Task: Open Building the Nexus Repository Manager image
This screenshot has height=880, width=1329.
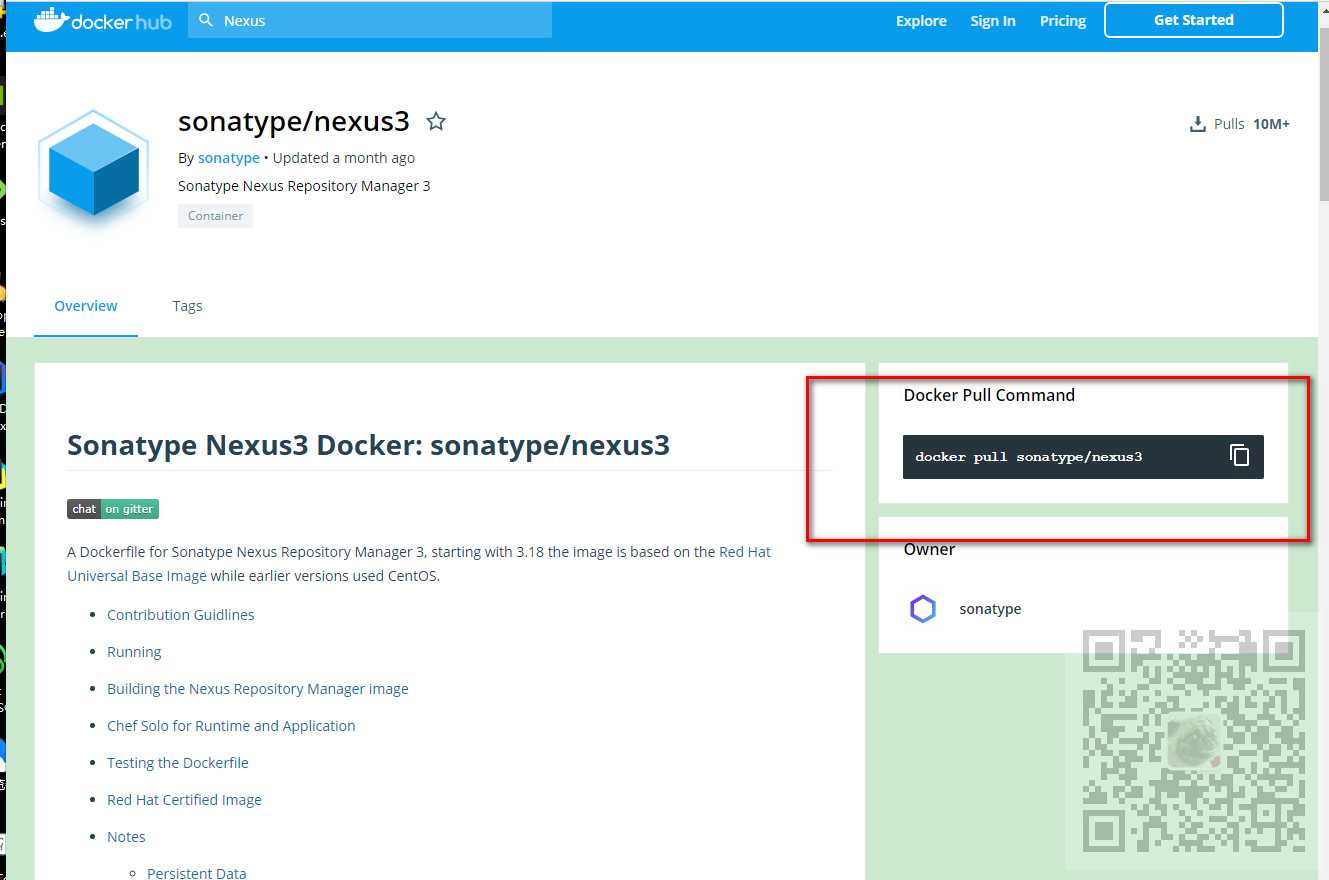Action: tap(258, 689)
